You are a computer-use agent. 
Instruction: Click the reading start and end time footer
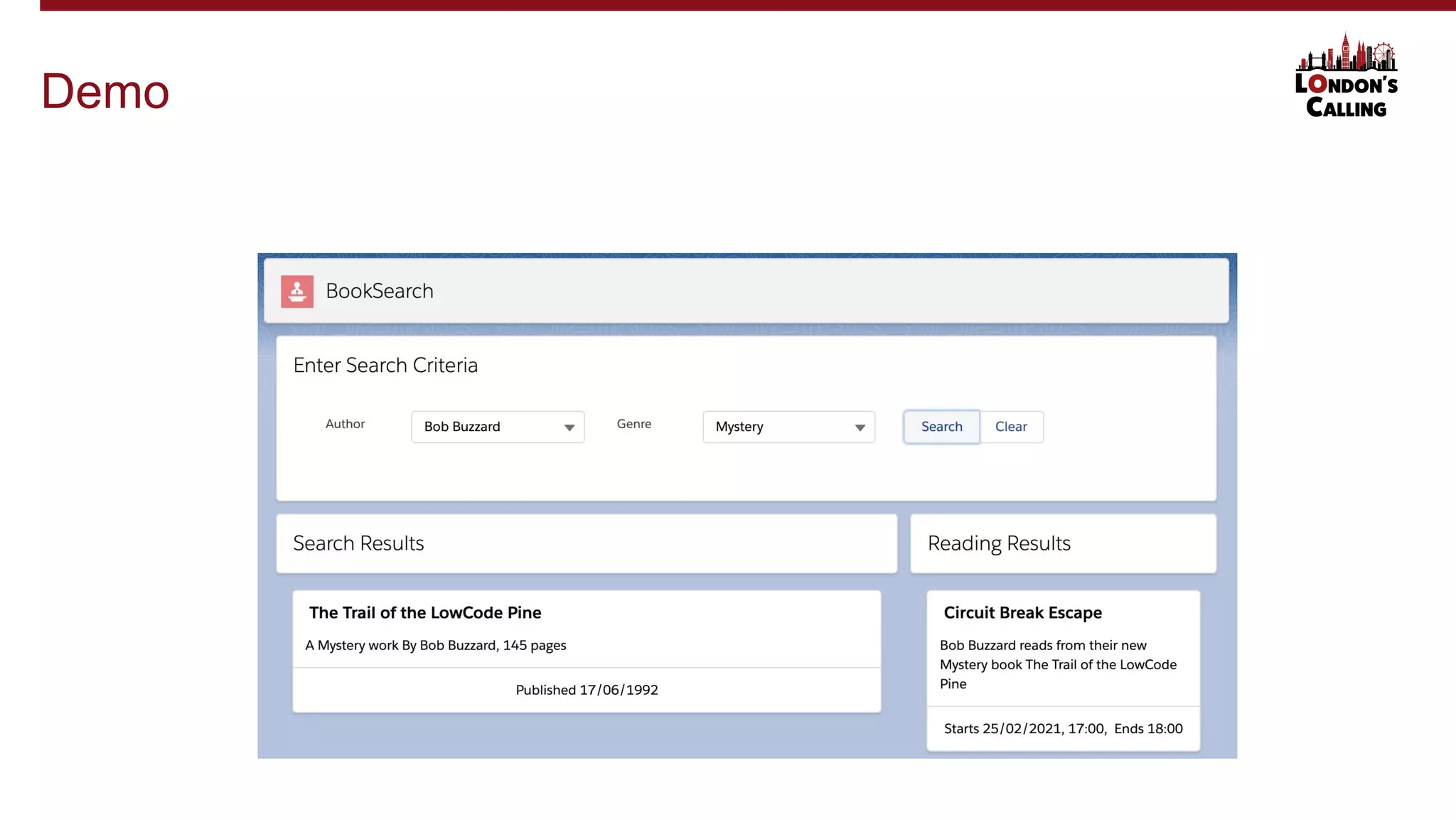point(1063,728)
